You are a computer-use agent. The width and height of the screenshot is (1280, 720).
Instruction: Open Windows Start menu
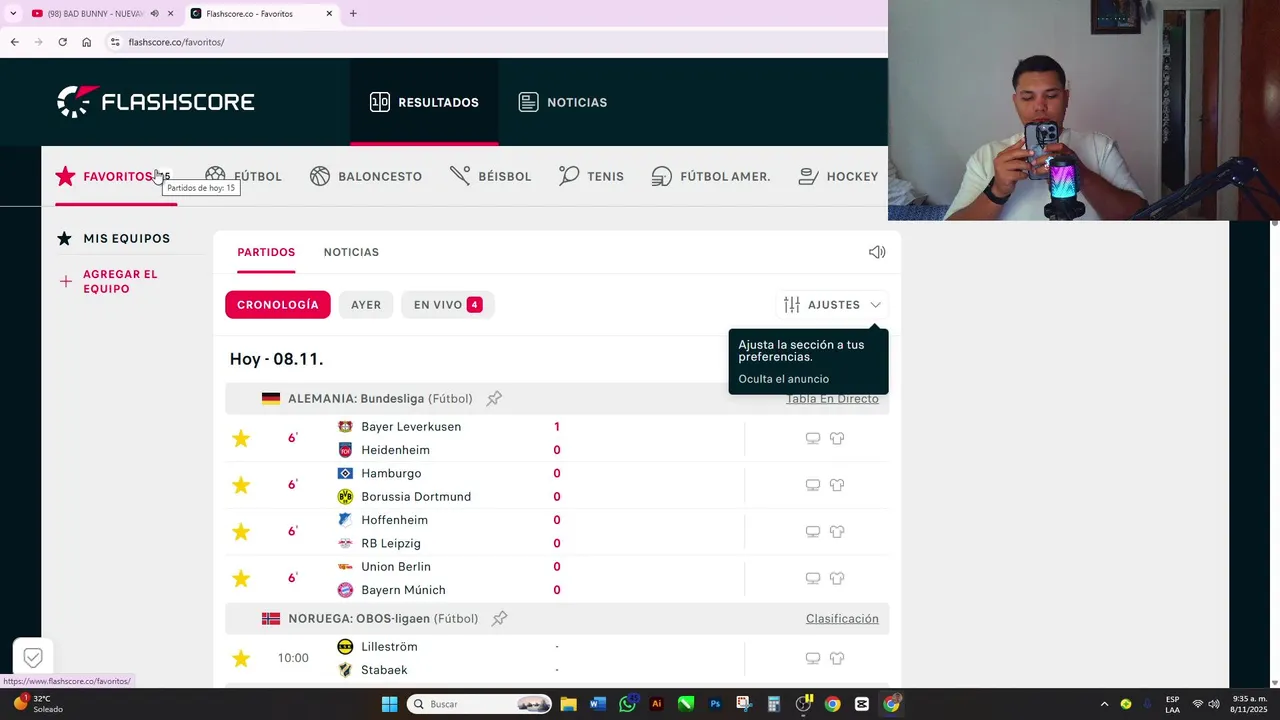click(389, 704)
